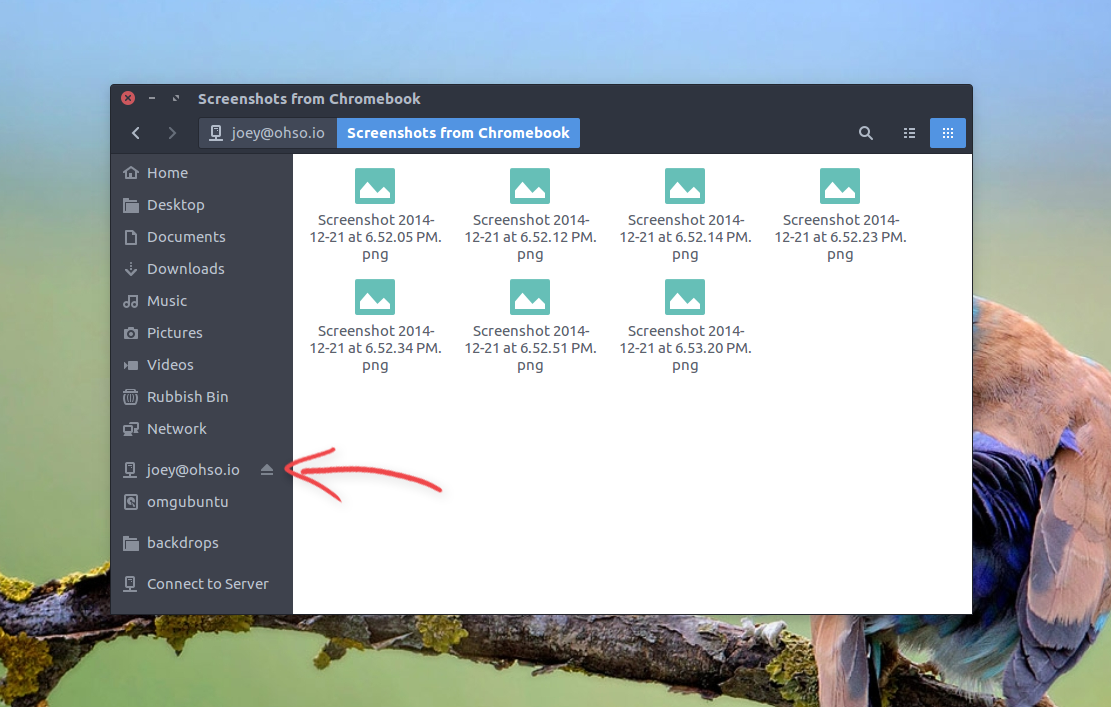Open the backdrops bookmark folder
This screenshot has height=707, width=1111.
click(182, 543)
